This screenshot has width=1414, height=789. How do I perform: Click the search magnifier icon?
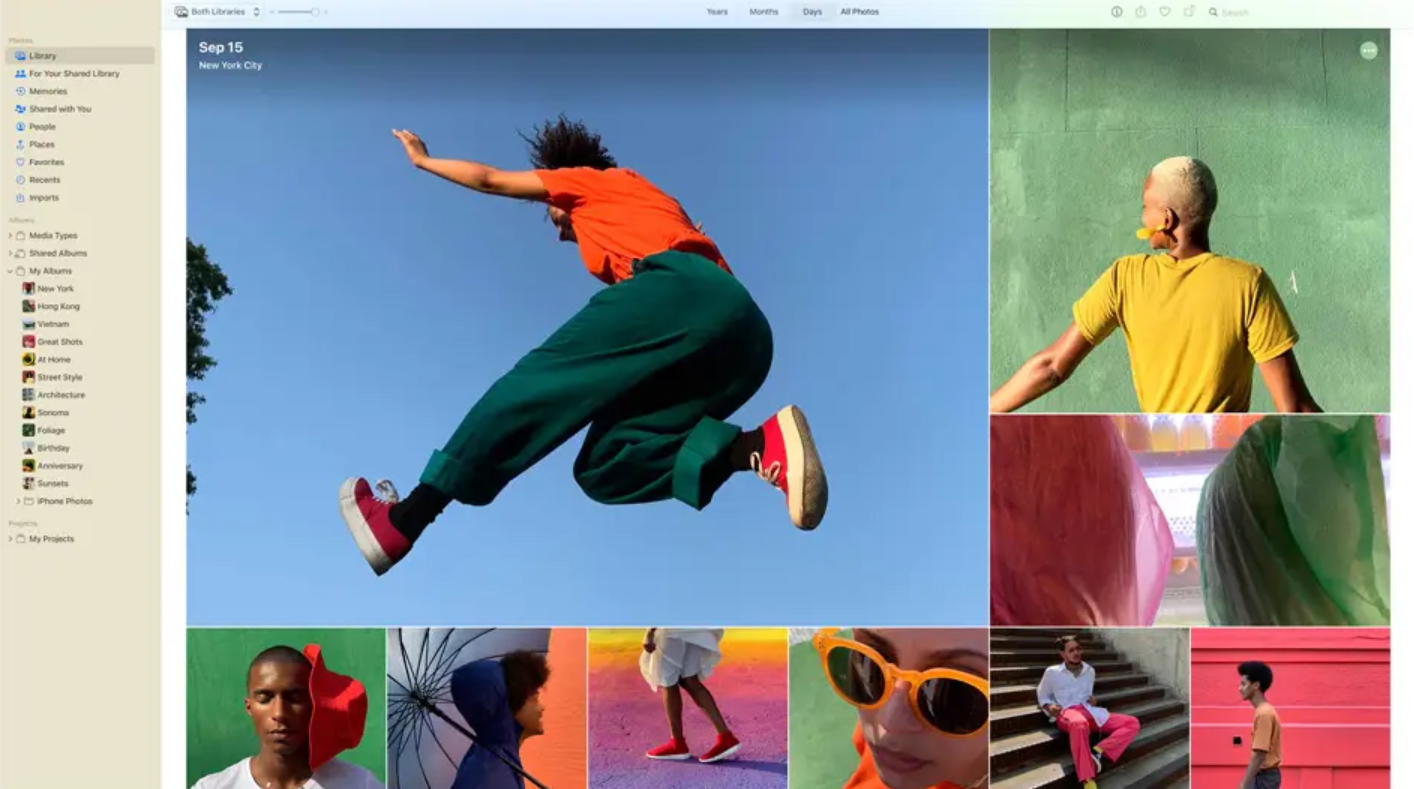coord(1213,12)
